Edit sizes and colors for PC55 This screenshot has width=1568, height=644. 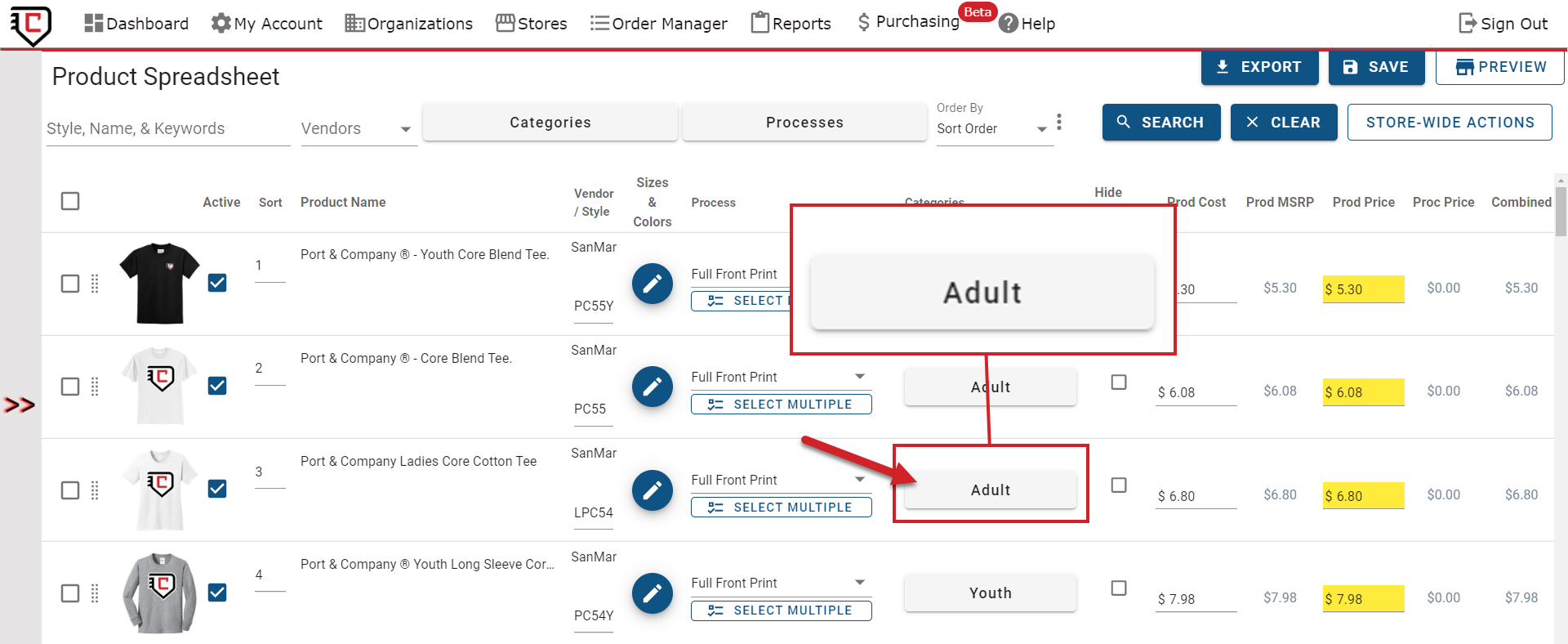653,387
